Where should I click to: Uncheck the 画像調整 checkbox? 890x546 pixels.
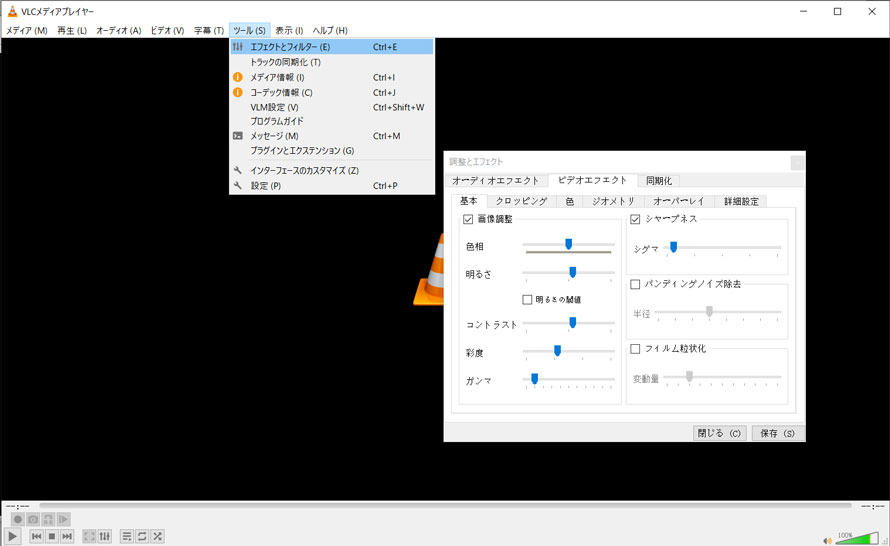point(468,219)
